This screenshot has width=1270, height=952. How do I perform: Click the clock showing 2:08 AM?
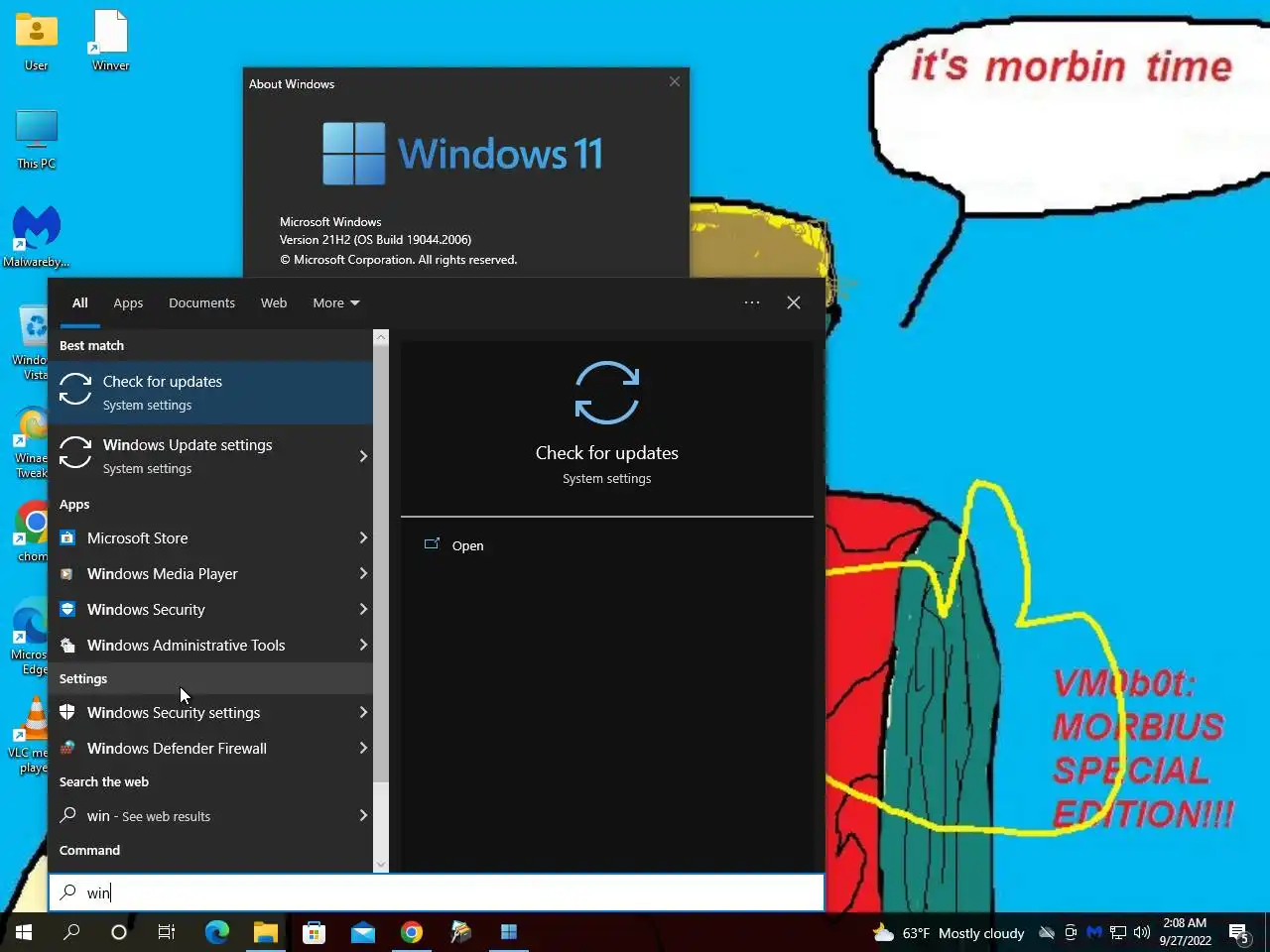(x=1185, y=932)
